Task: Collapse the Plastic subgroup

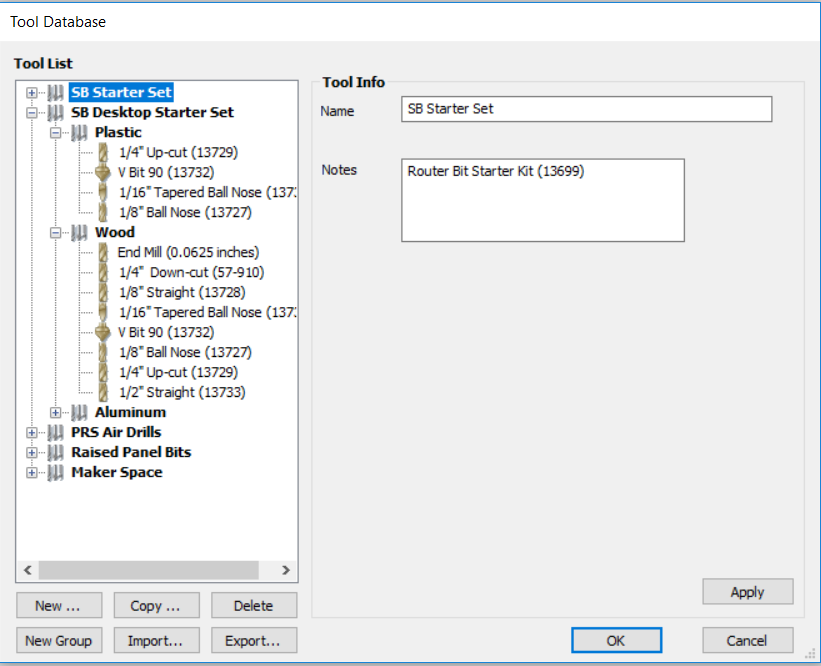Action: (x=56, y=132)
